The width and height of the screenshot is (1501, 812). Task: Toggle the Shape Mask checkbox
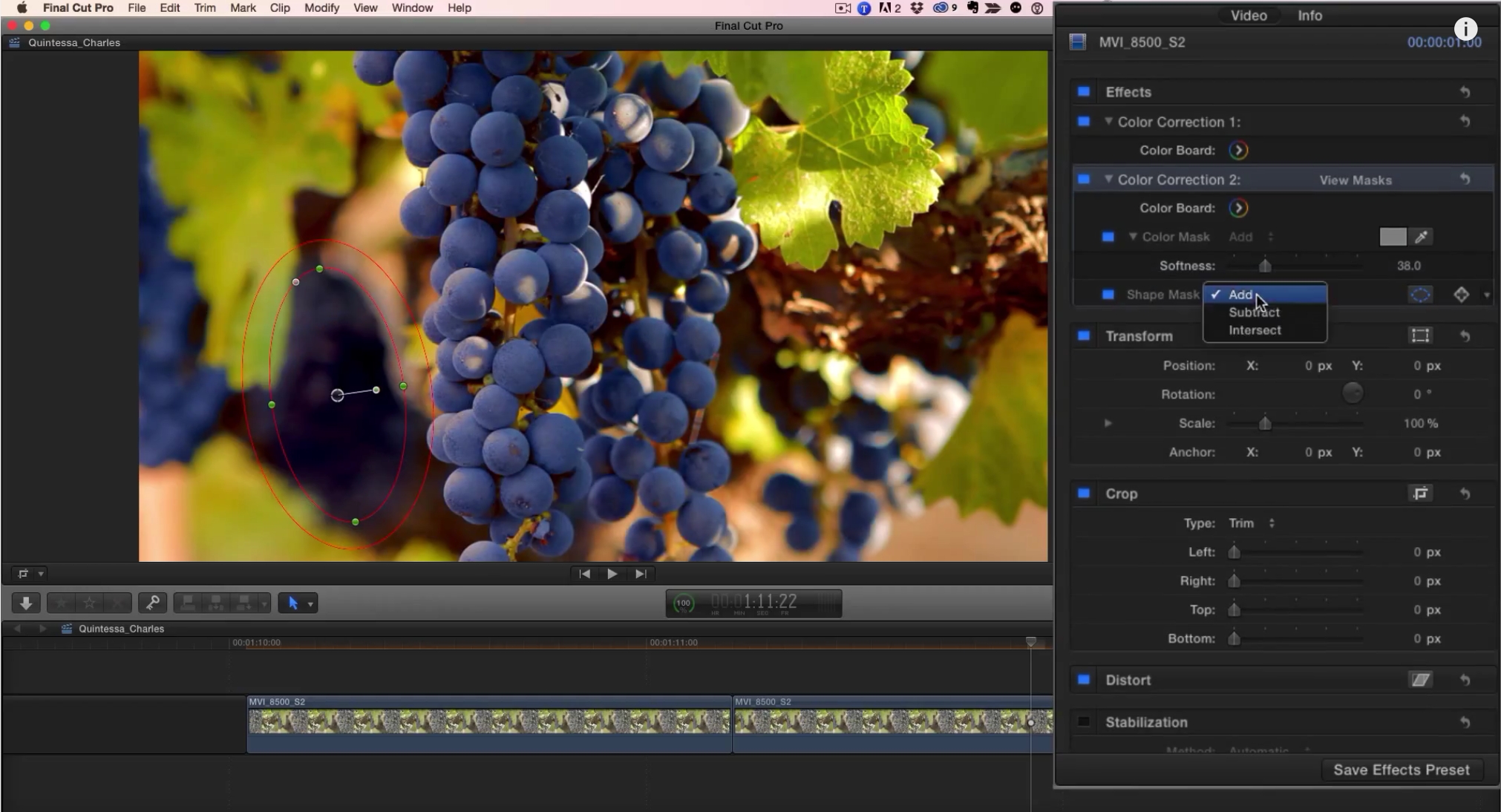1108,295
